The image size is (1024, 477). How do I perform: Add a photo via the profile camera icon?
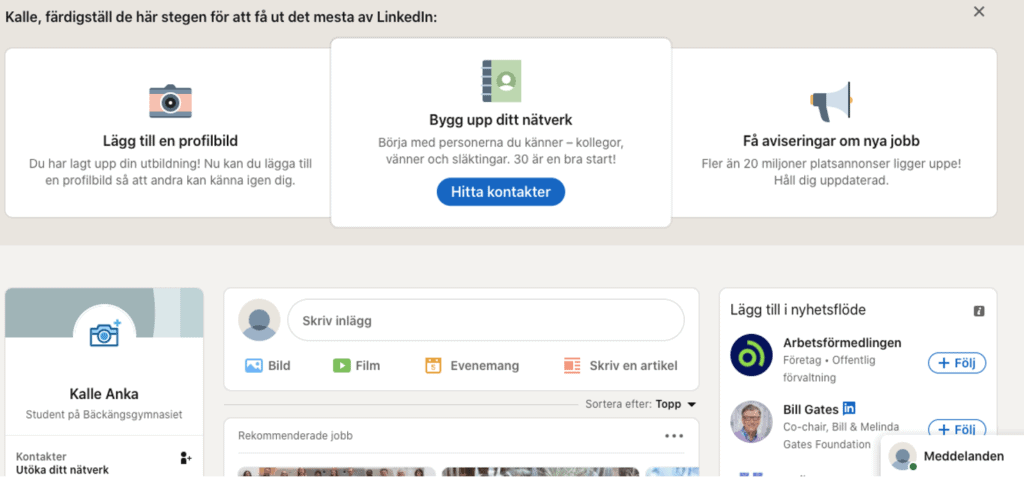pos(105,334)
